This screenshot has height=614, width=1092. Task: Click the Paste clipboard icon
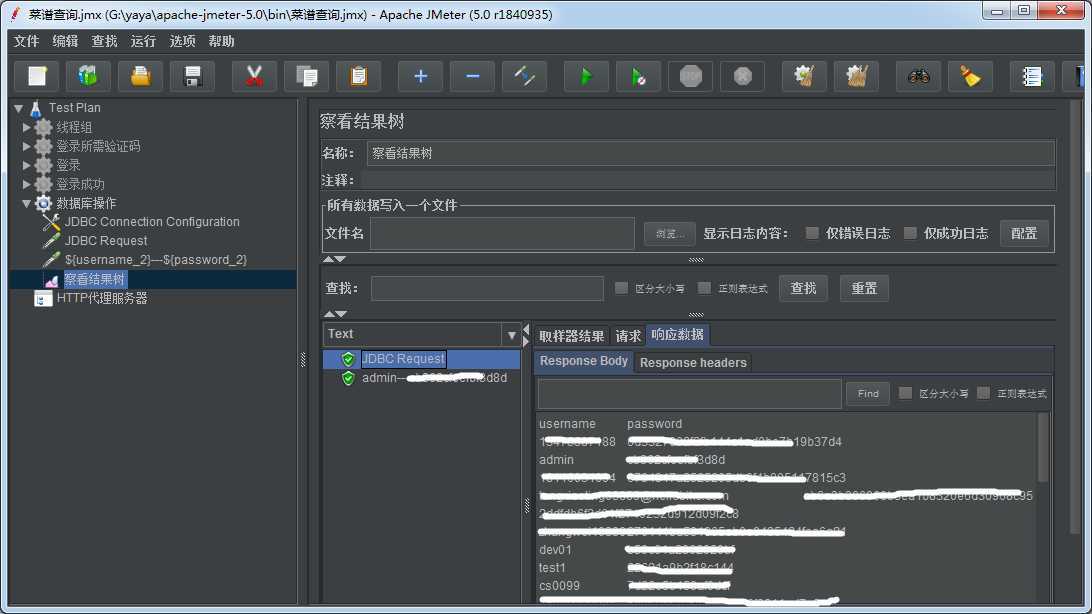[359, 76]
